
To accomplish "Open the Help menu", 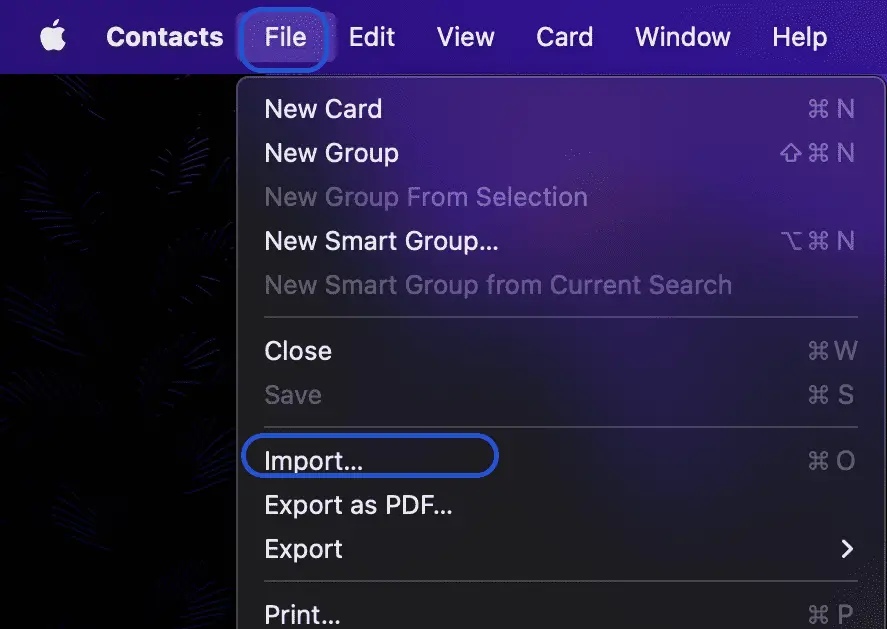I will click(x=800, y=37).
